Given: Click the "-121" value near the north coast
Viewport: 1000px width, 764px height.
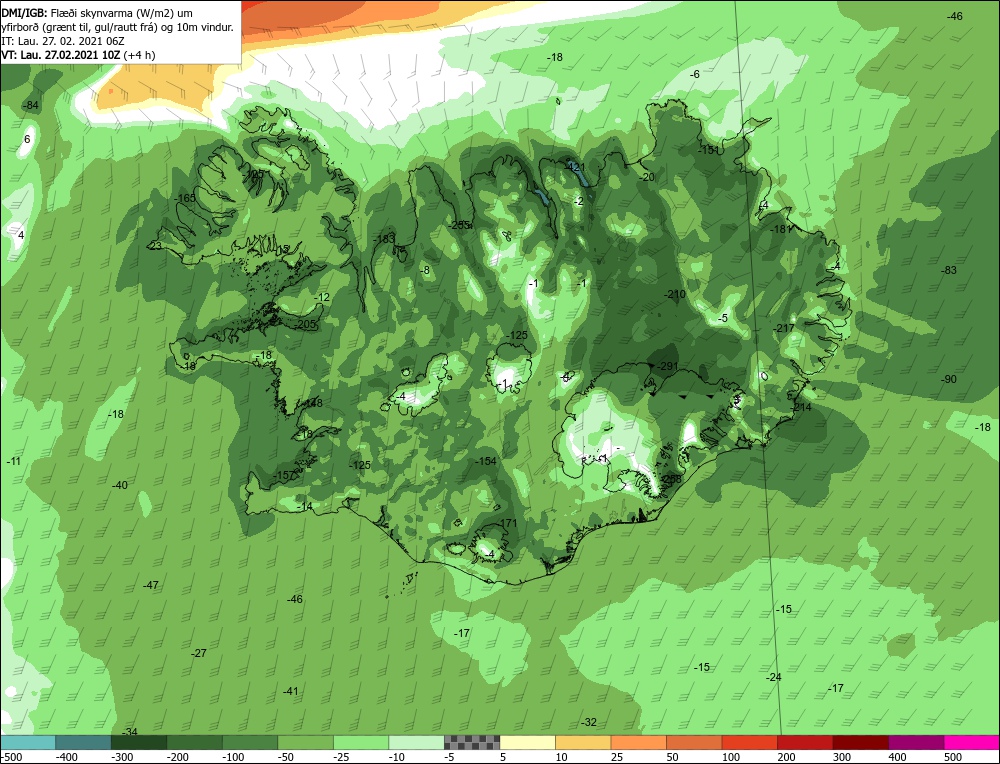Looking at the screenshot, I should 575,167.
